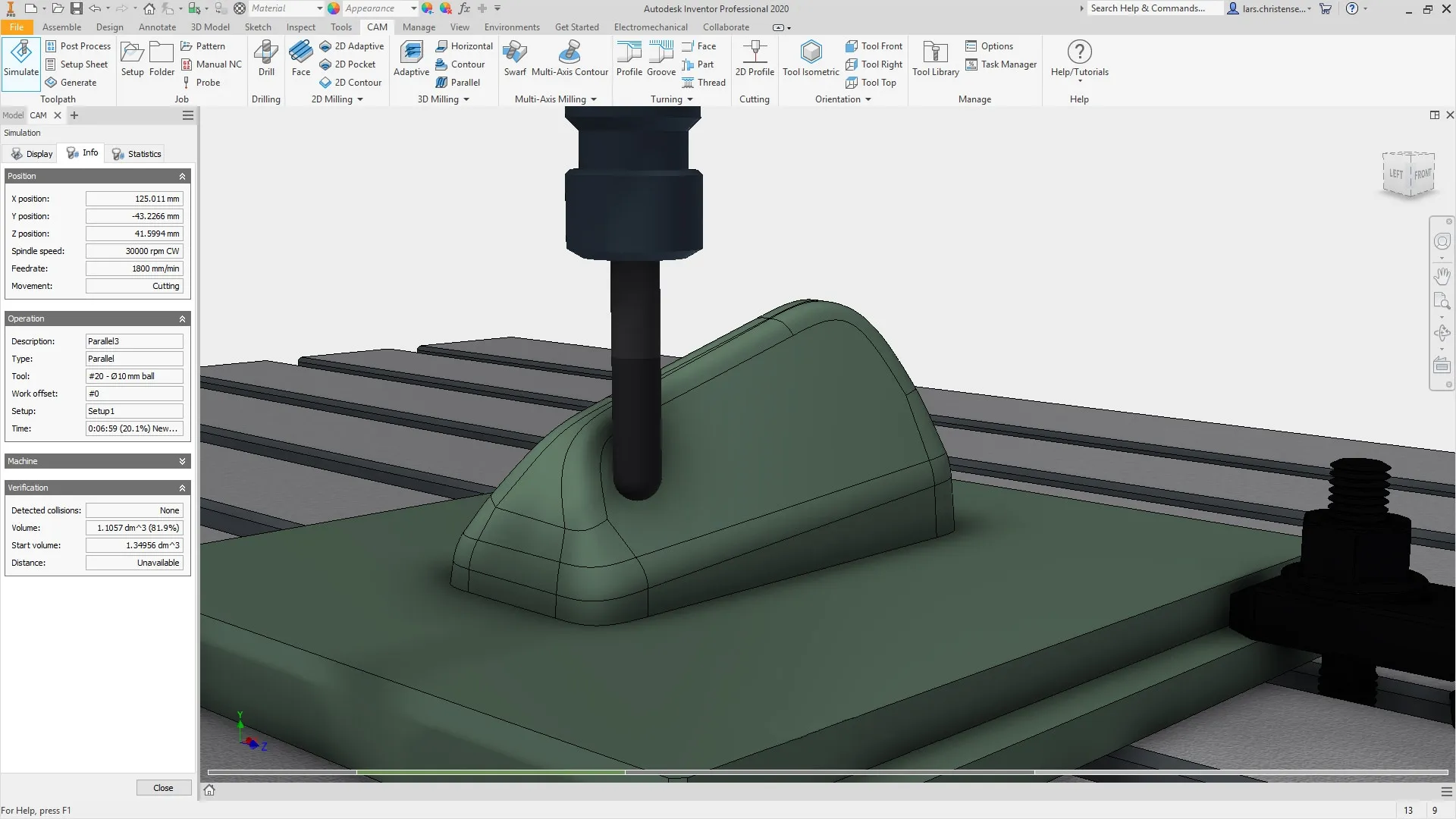Activate the Swarf multi-axis operation

click(x=515, y=61)
